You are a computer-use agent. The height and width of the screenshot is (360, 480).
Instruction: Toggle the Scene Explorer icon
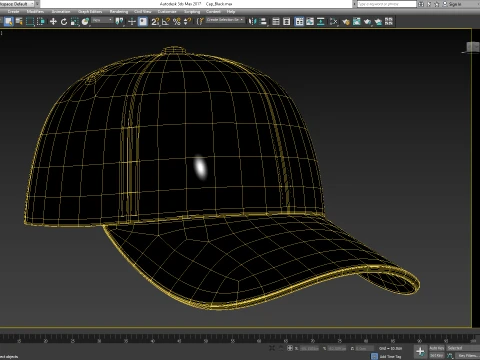click(276, 22)
